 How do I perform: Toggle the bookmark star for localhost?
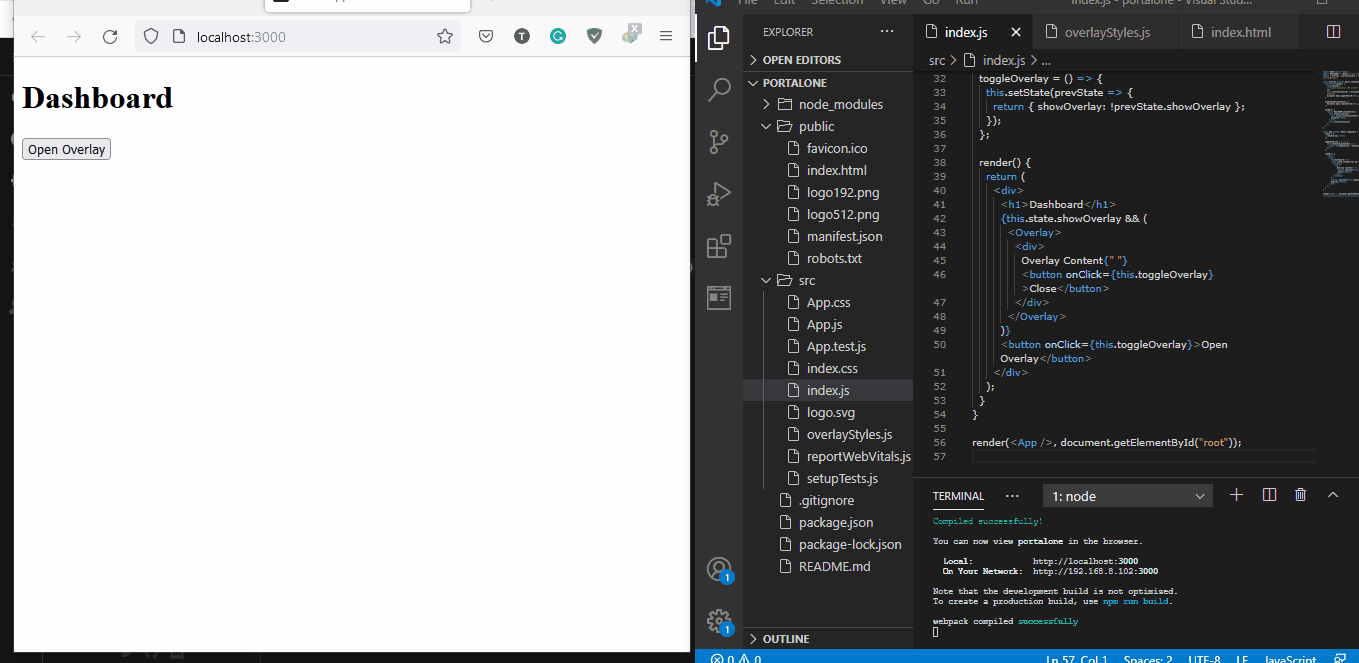(444, 35)
